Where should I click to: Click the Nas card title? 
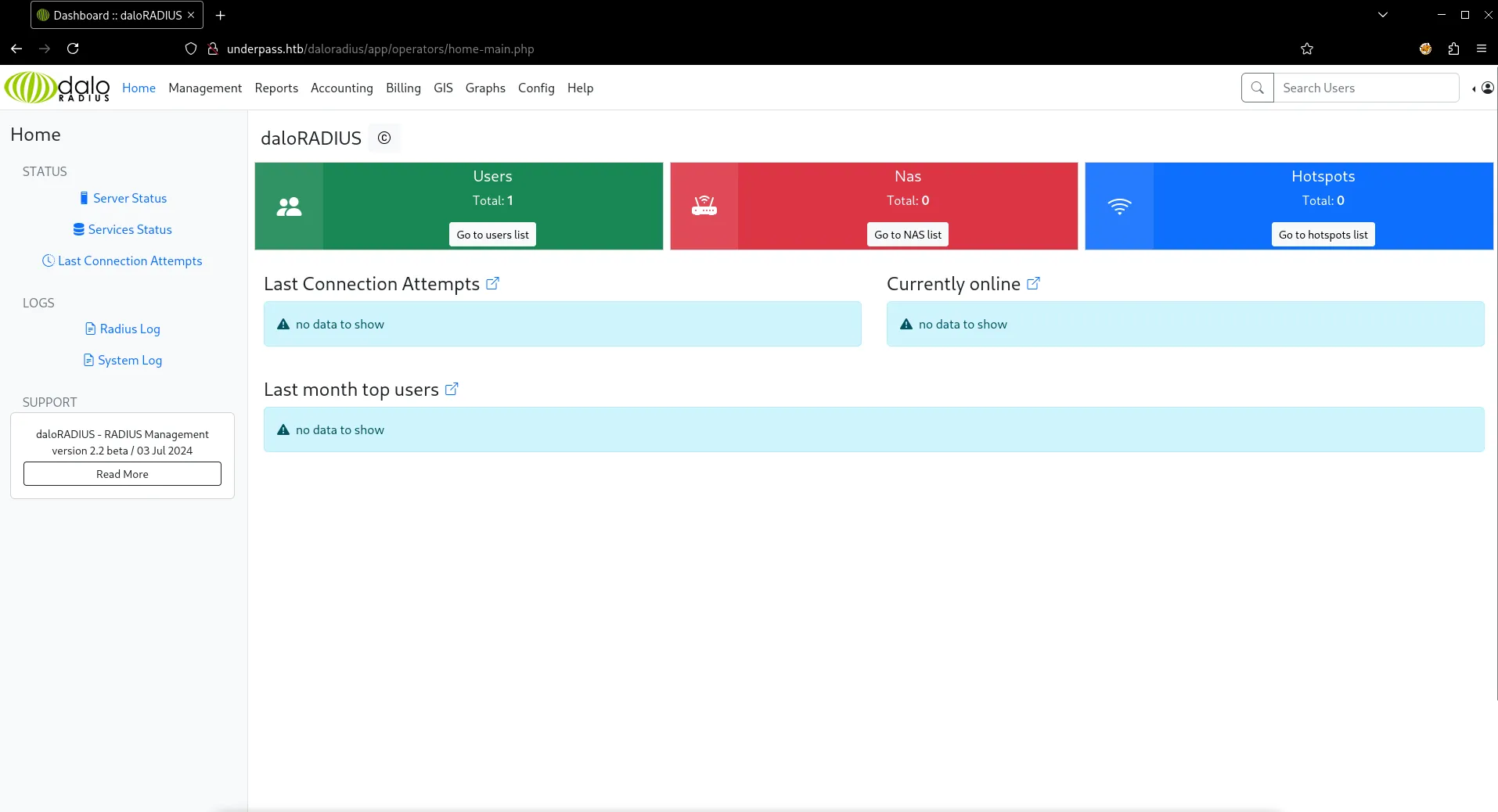click(908, 176)
